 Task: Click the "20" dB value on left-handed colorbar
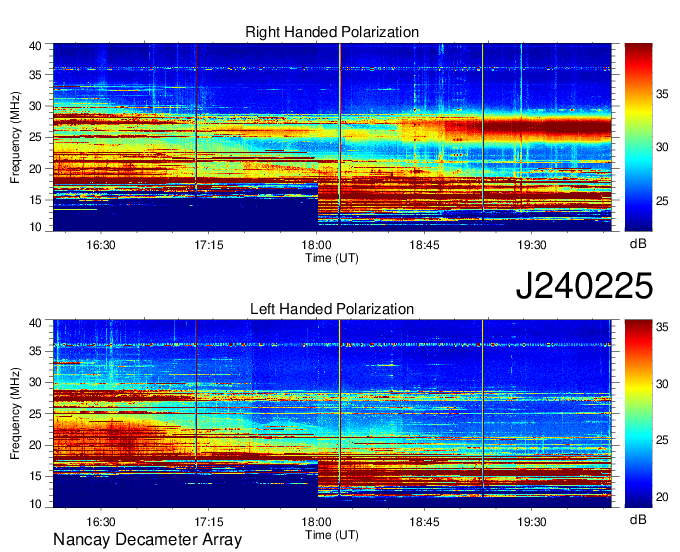tap(662, 497)
